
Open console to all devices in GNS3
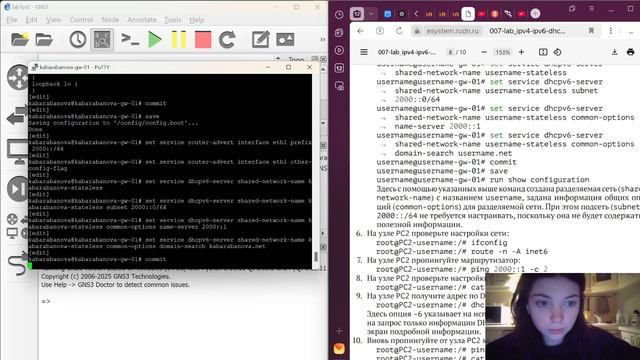pos(130,40)
